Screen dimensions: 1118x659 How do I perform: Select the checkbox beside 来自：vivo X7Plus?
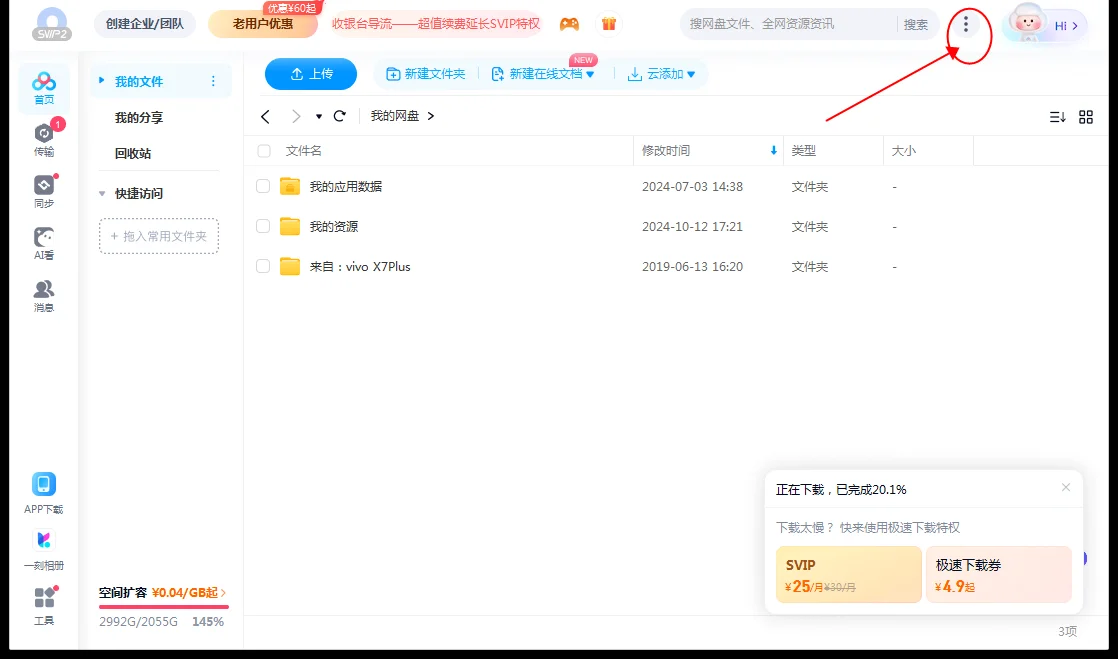point(262,266)
